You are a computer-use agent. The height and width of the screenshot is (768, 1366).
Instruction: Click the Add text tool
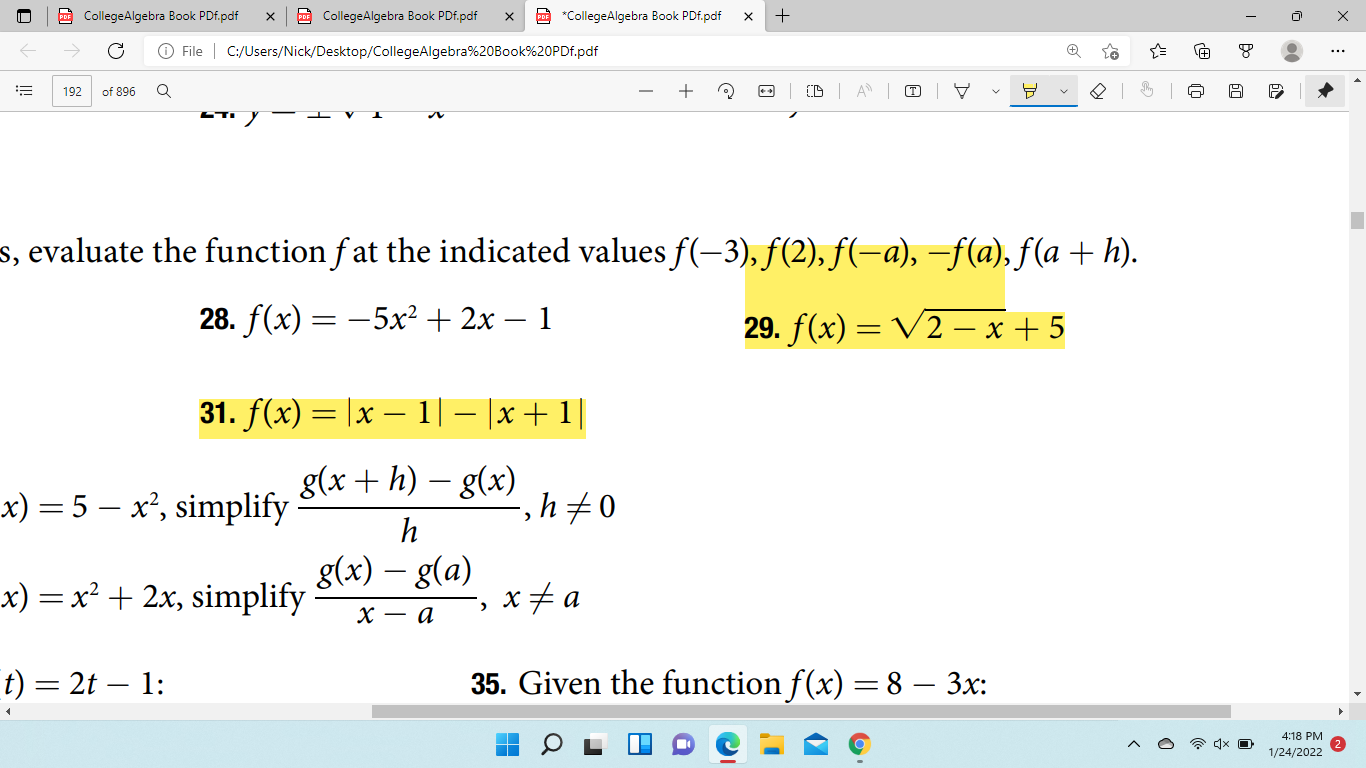[x=913, y=90]
